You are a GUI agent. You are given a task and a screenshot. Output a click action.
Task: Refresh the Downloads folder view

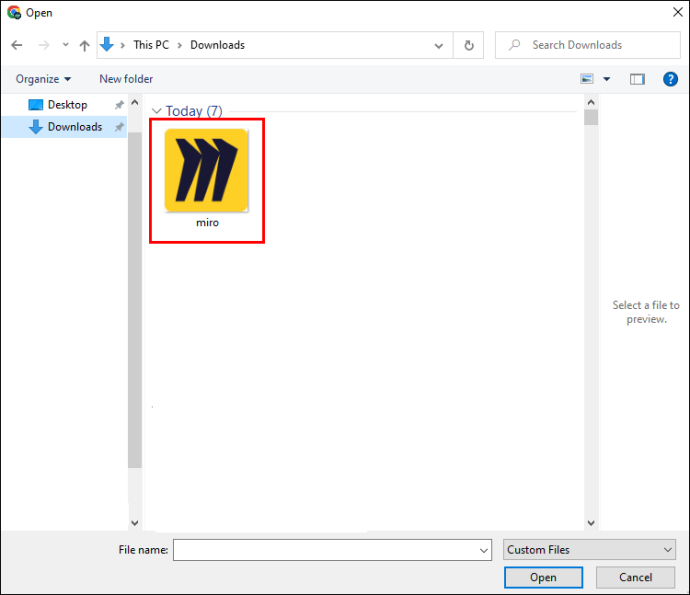[469, 45]
